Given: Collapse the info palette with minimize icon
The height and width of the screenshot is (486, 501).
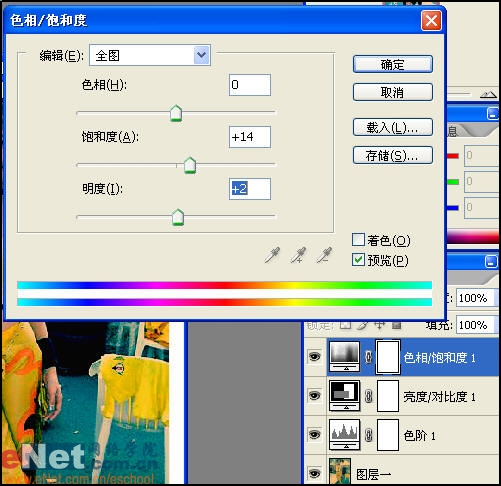Looking at the screenshot, I should point(493,114).
